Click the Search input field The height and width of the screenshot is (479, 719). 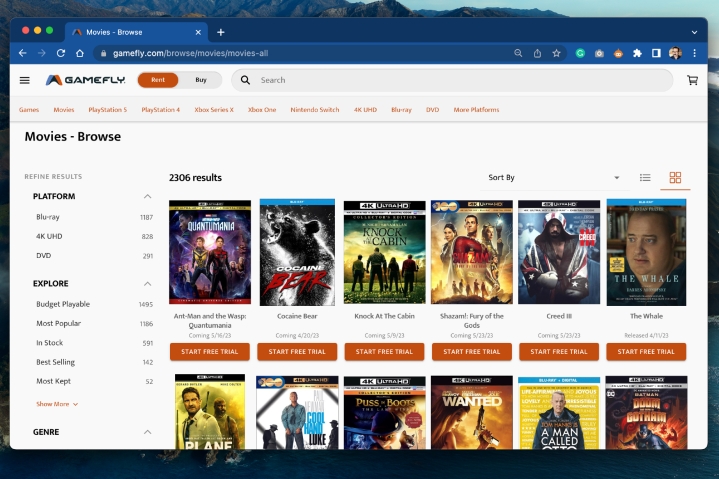coord(452,80)
